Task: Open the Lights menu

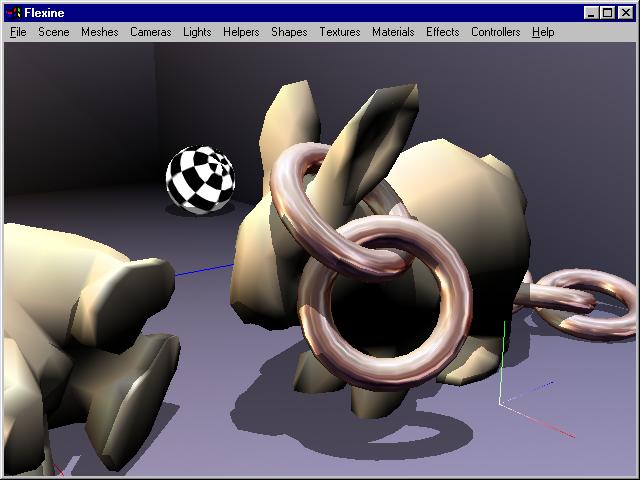Action: coord(197,32)
